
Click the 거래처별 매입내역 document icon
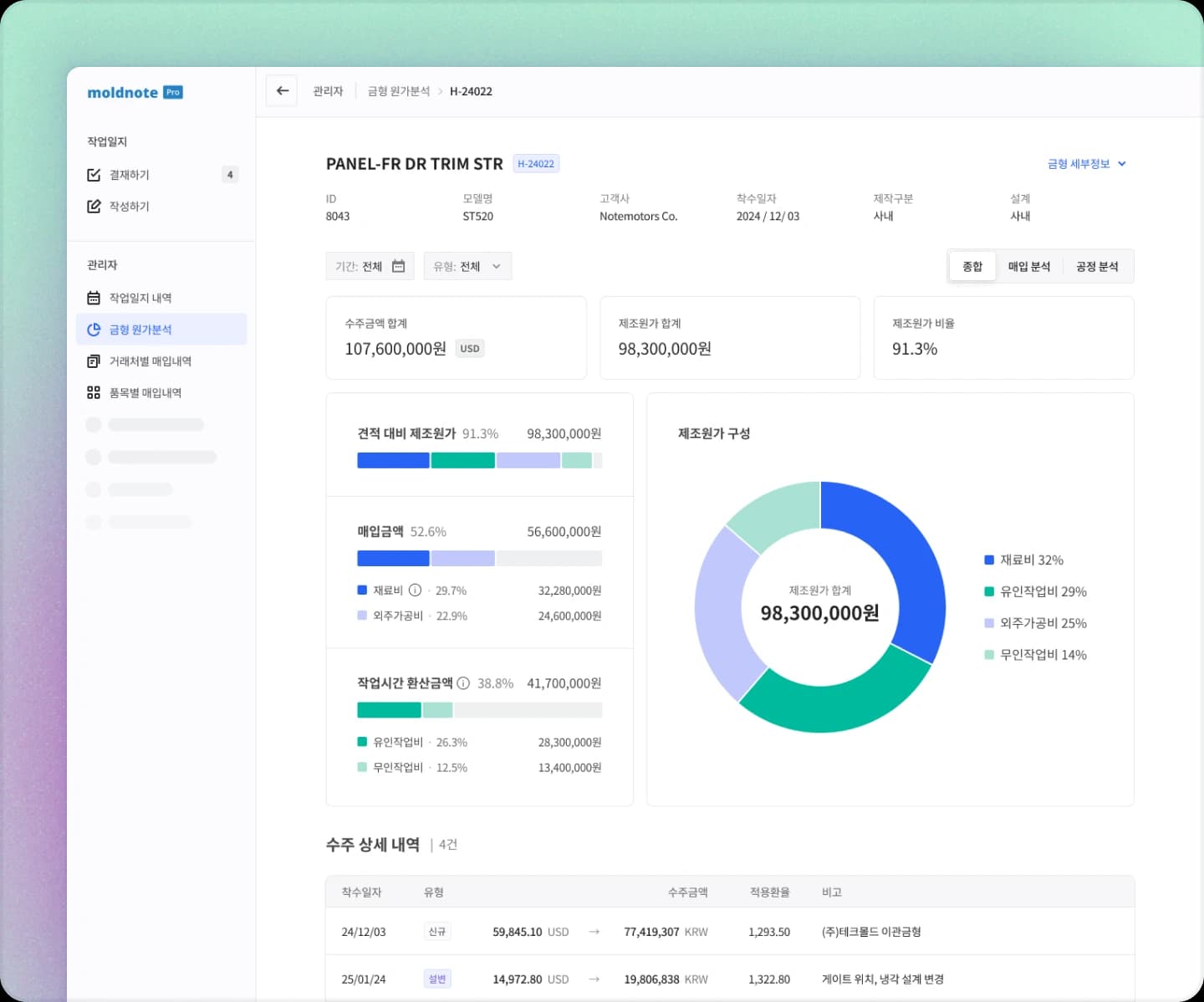point(94,361)
